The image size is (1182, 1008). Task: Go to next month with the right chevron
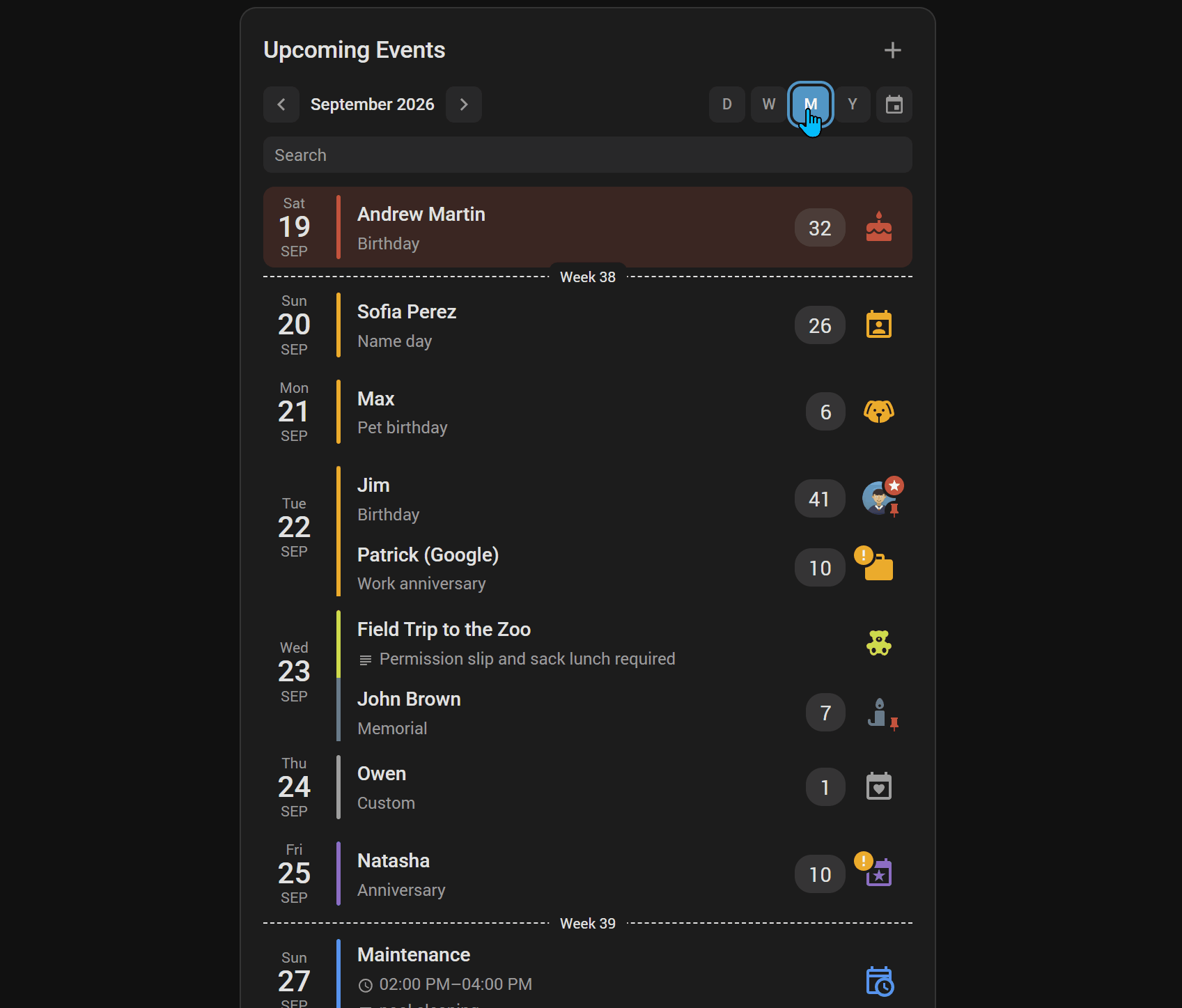(x=464, y=104)
